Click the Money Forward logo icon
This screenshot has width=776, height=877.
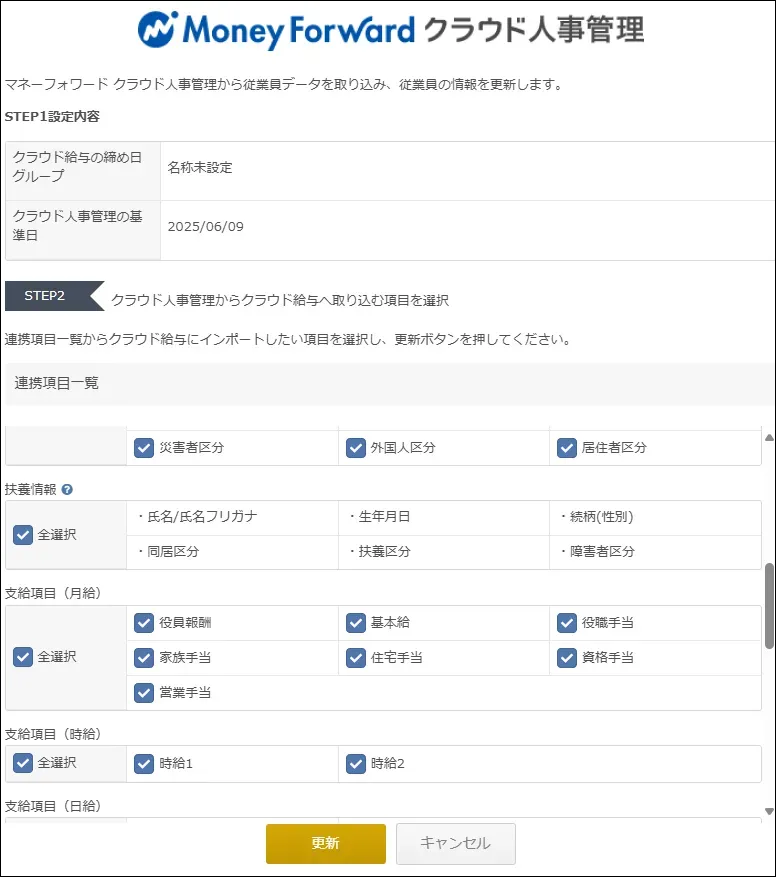[x=158, y=30]
